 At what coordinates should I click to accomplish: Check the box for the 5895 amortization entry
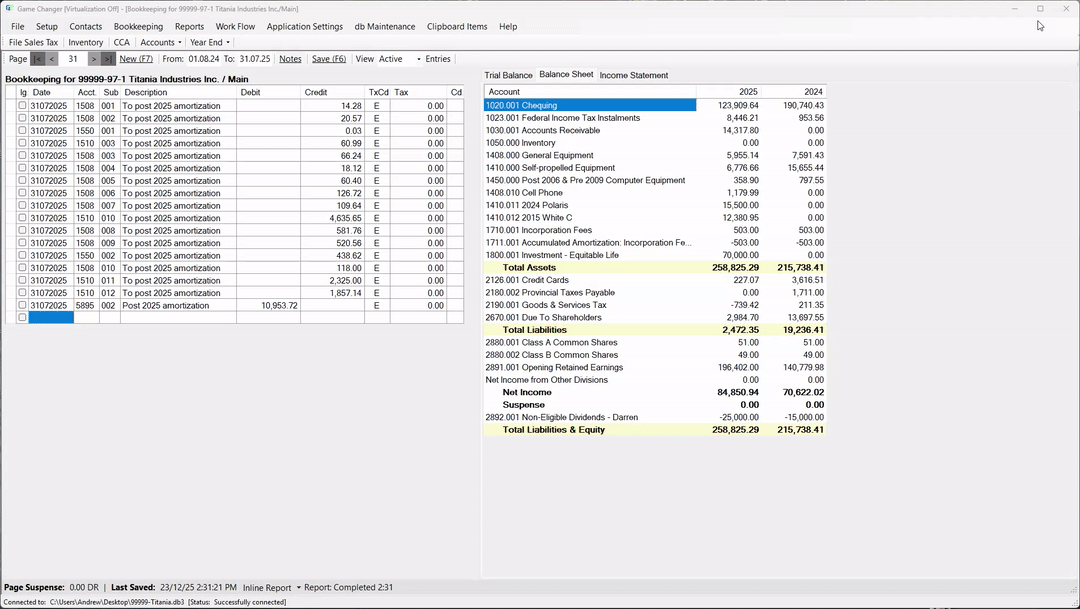pyautogui.click(x=22, y=305)
